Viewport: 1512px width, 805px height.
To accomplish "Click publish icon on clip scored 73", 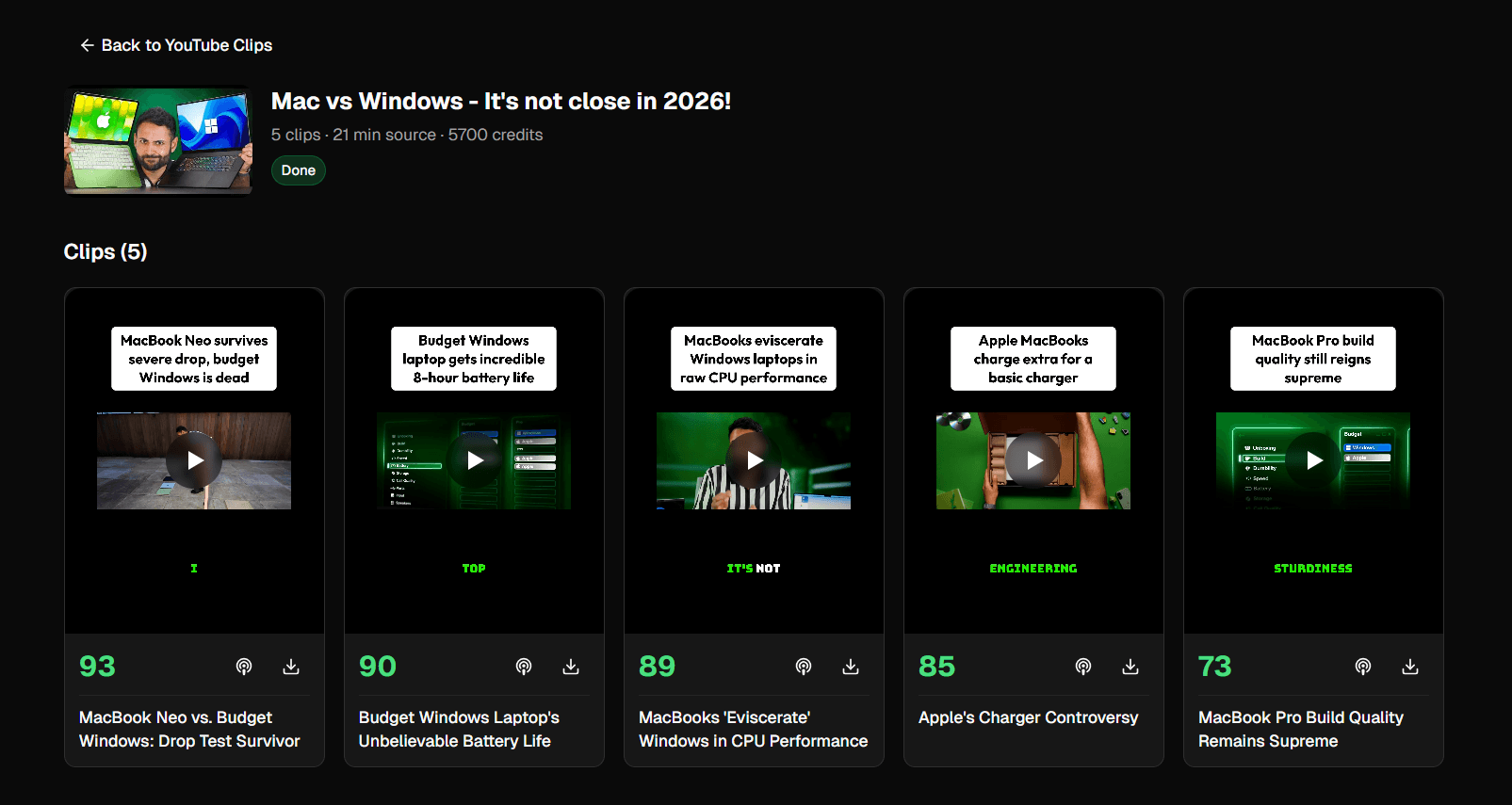I will (x=1363, y=667).
